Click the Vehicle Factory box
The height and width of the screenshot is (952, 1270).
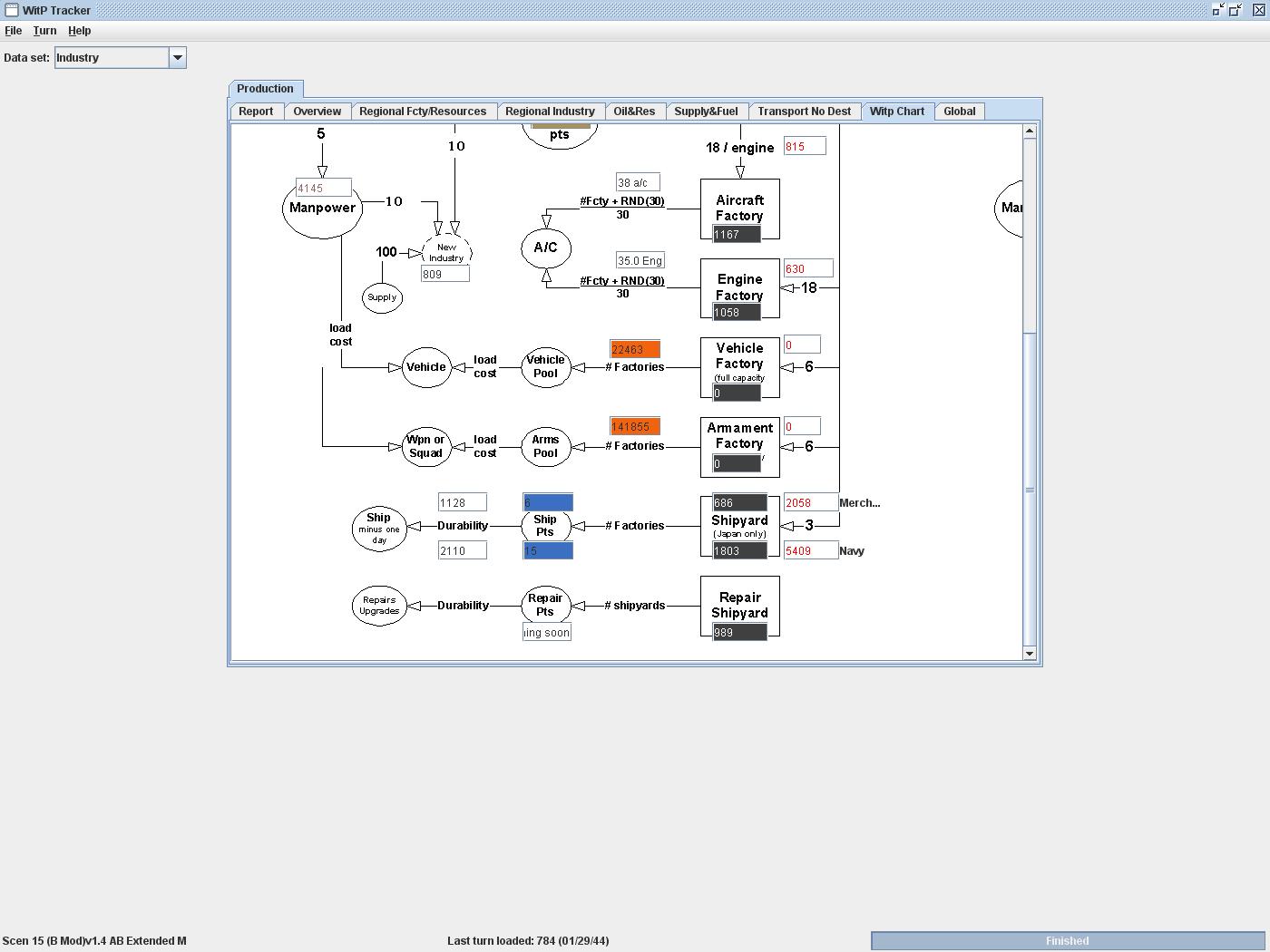pos(739,367)
